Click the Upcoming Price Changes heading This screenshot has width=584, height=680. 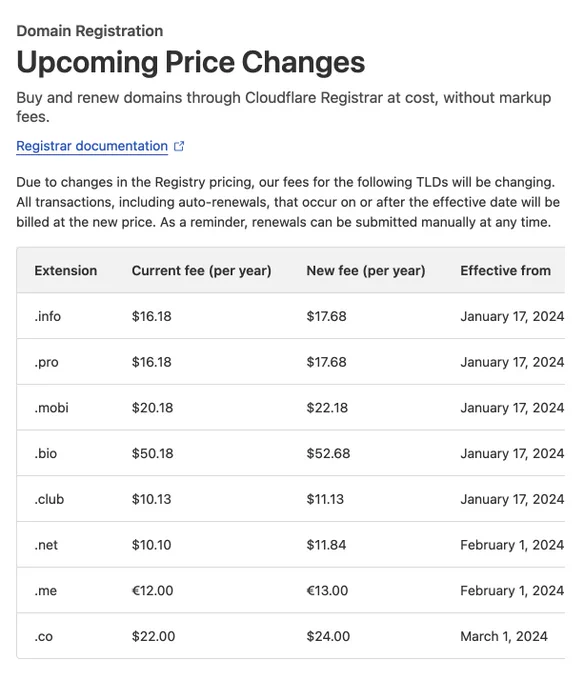coord(191,62)
